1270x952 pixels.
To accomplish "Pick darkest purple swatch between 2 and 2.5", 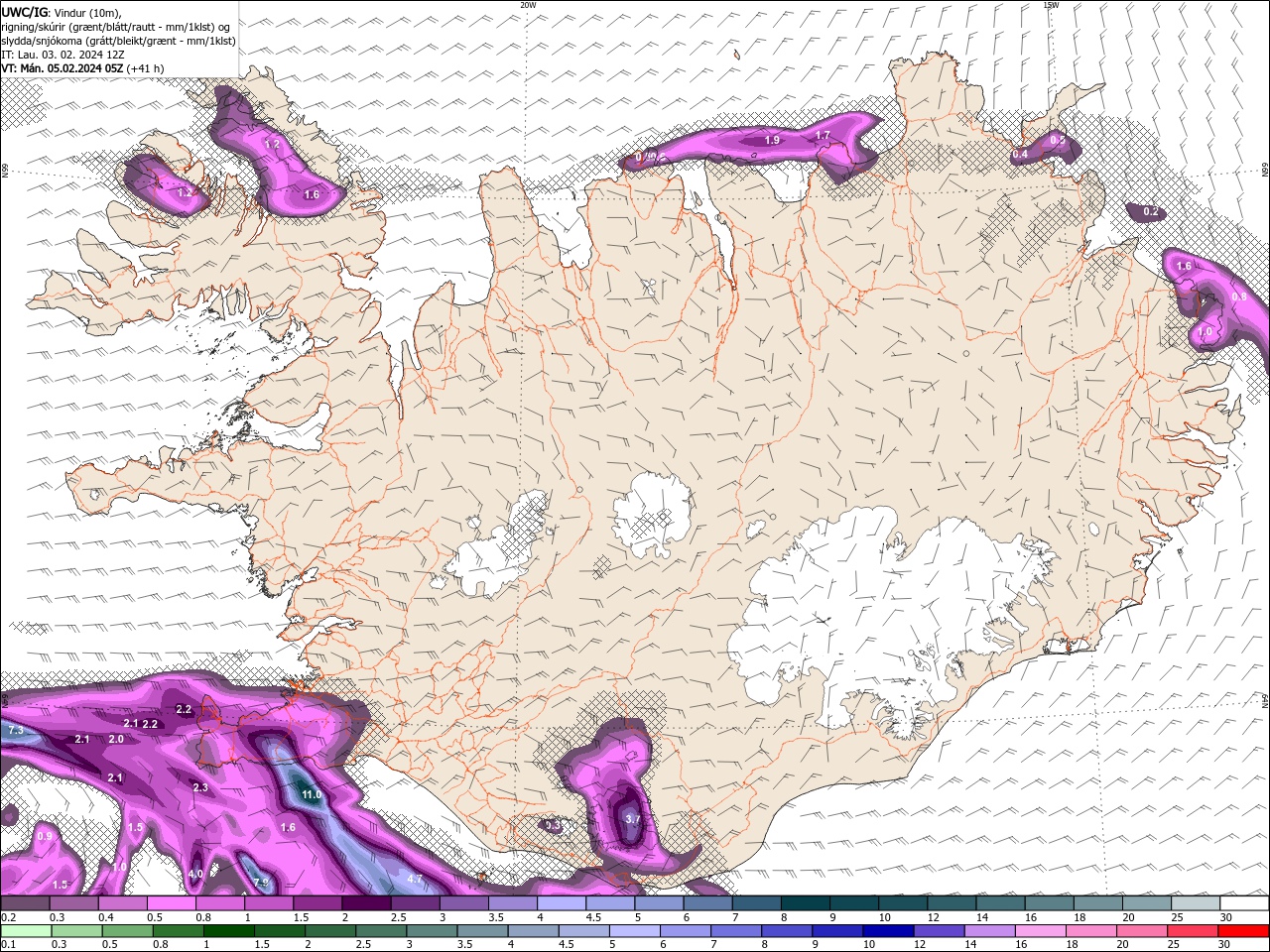I will pyautogui.click(x=366, y=903).
